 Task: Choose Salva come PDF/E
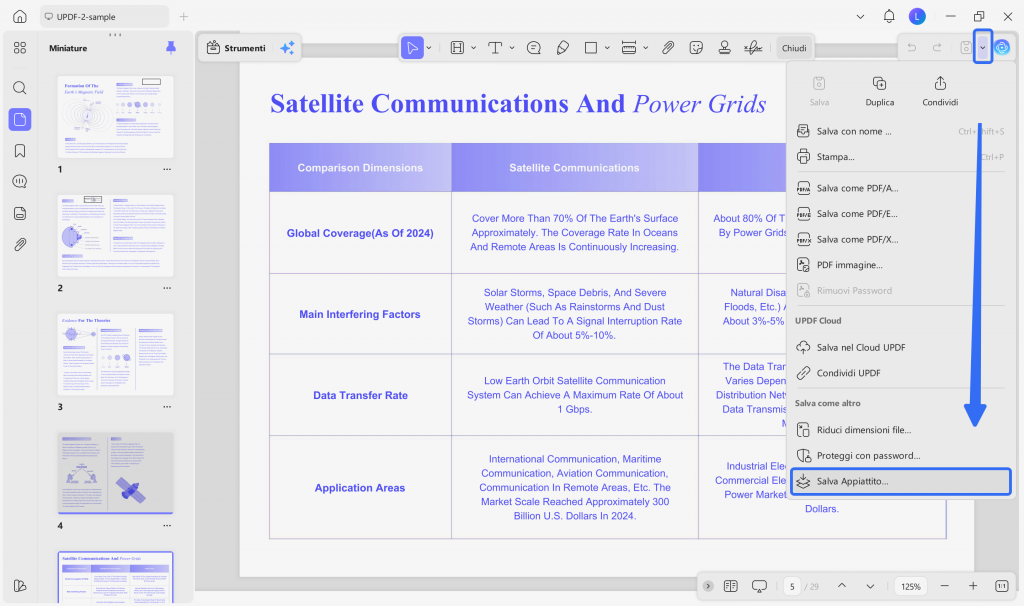[901, 214]
